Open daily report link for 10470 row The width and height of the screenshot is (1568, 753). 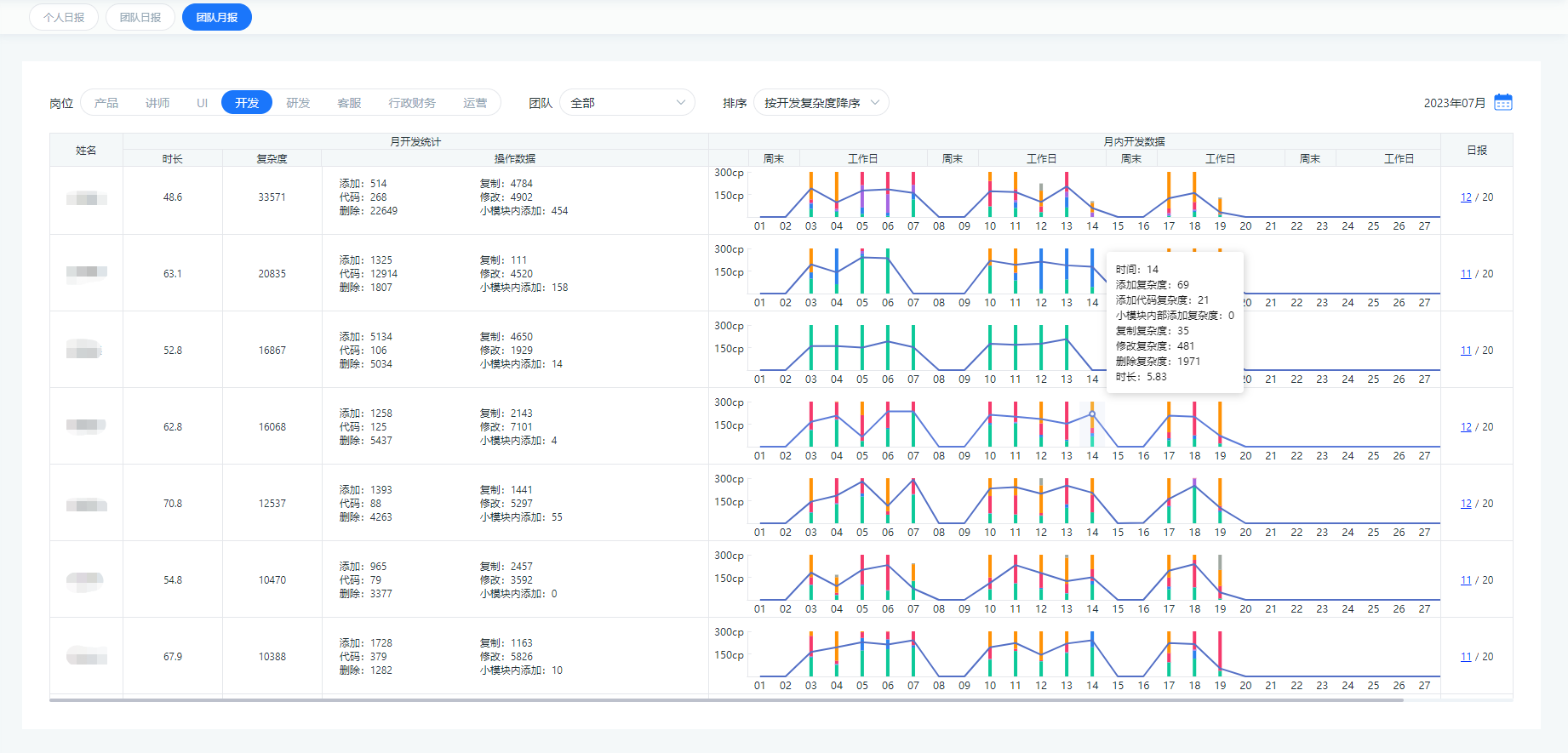[x=1466, y=580]
